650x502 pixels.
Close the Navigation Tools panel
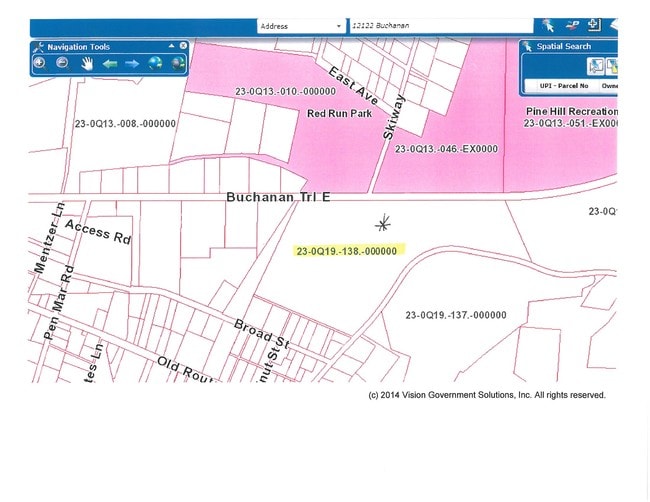183,46
